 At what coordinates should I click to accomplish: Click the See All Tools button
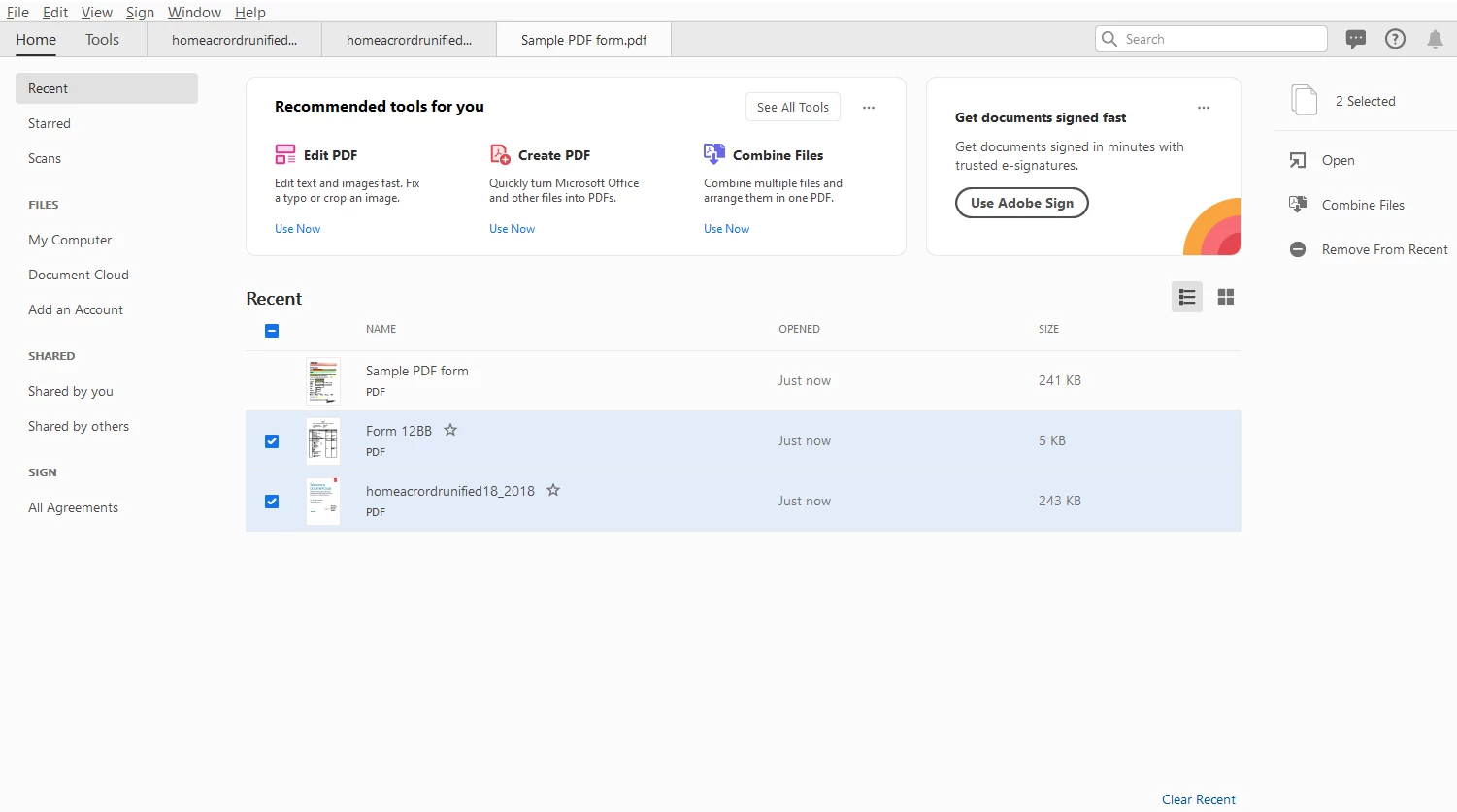point(793,107)
